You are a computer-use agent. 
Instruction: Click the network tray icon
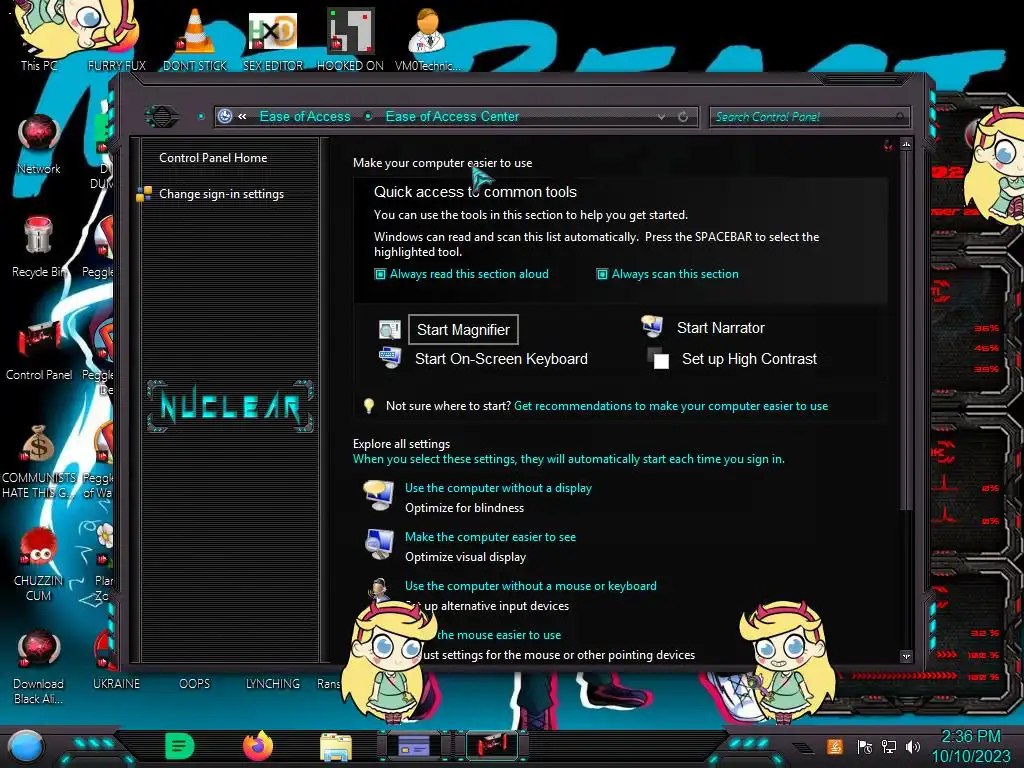[x=889, y=746]
